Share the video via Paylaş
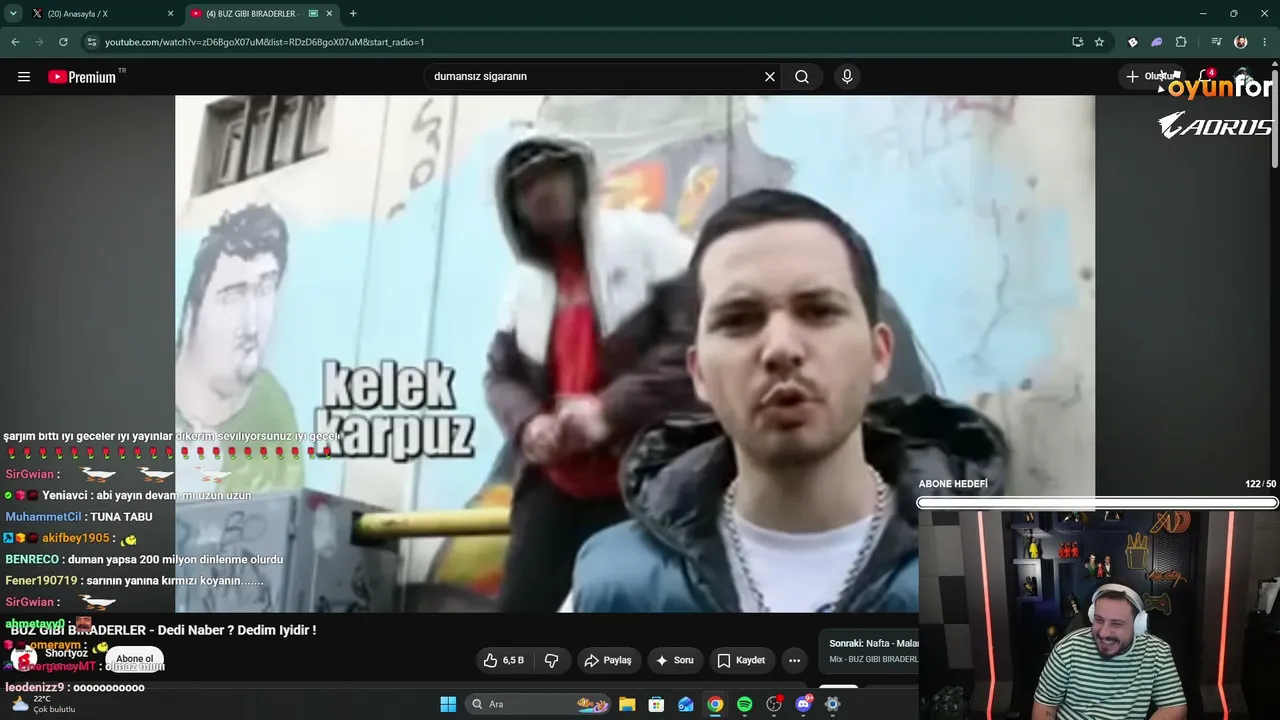The image size is (1280, 720). tap(608, 660)
